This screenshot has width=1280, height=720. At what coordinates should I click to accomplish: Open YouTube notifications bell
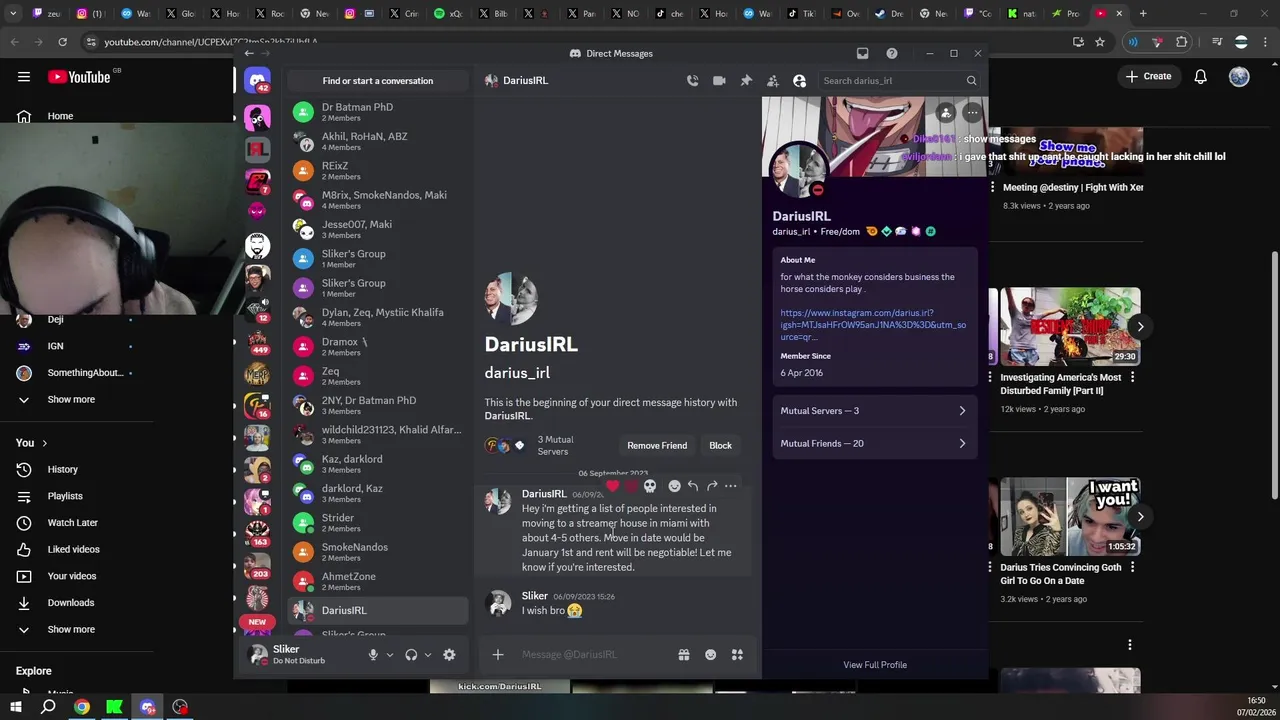1201,77
